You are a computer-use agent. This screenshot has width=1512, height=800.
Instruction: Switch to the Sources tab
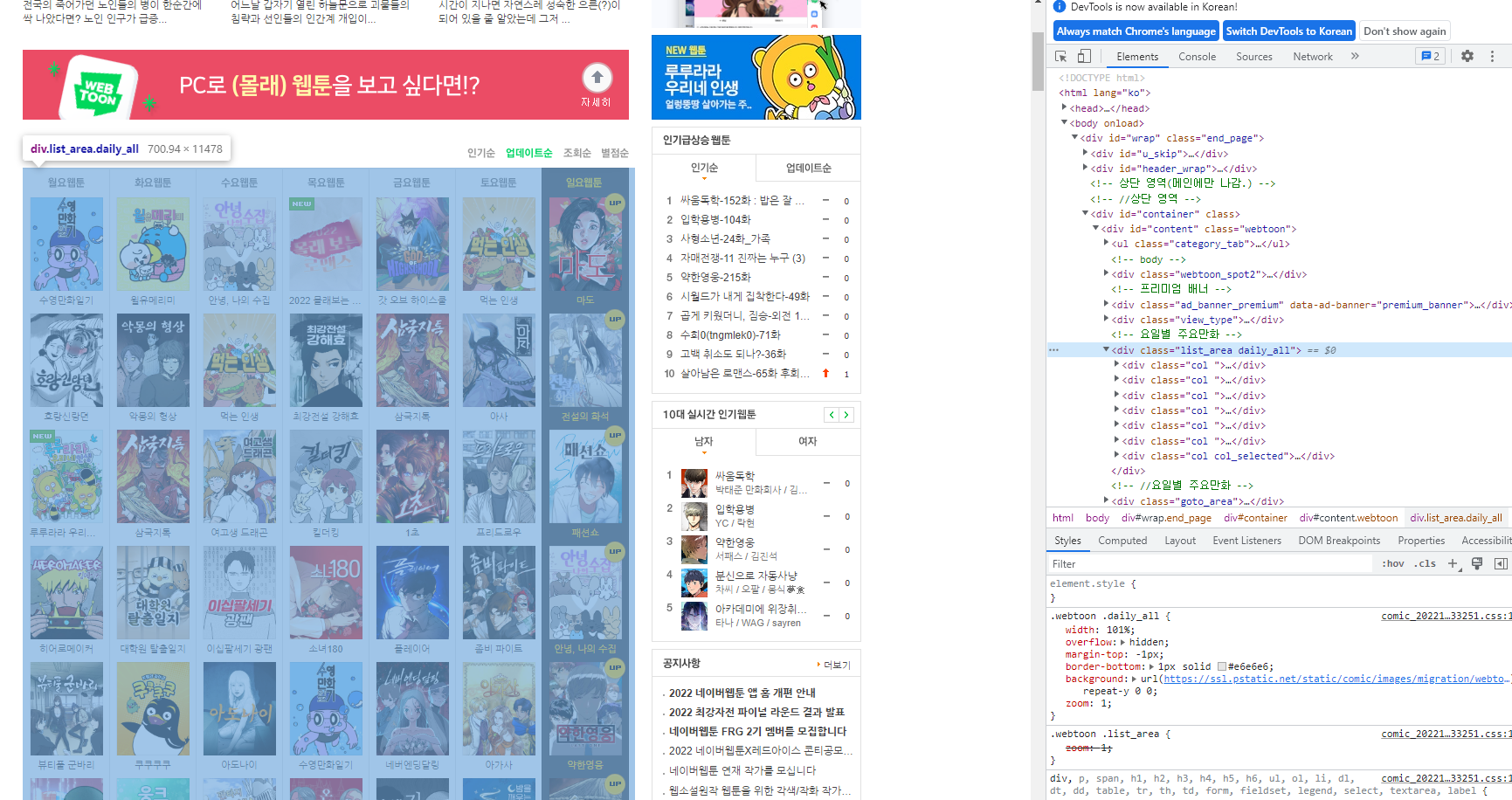pos(1253,56)
